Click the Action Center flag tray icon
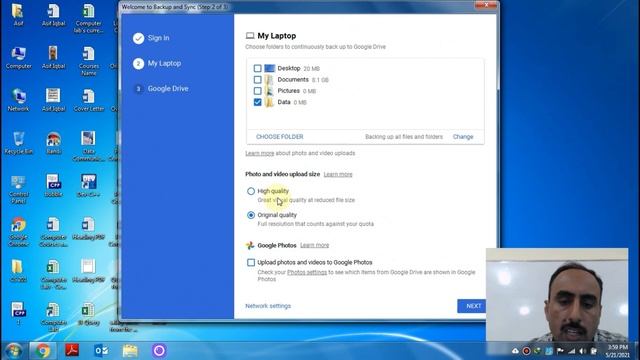The height and width of the screenshot is (360, 640). point(560,351)
